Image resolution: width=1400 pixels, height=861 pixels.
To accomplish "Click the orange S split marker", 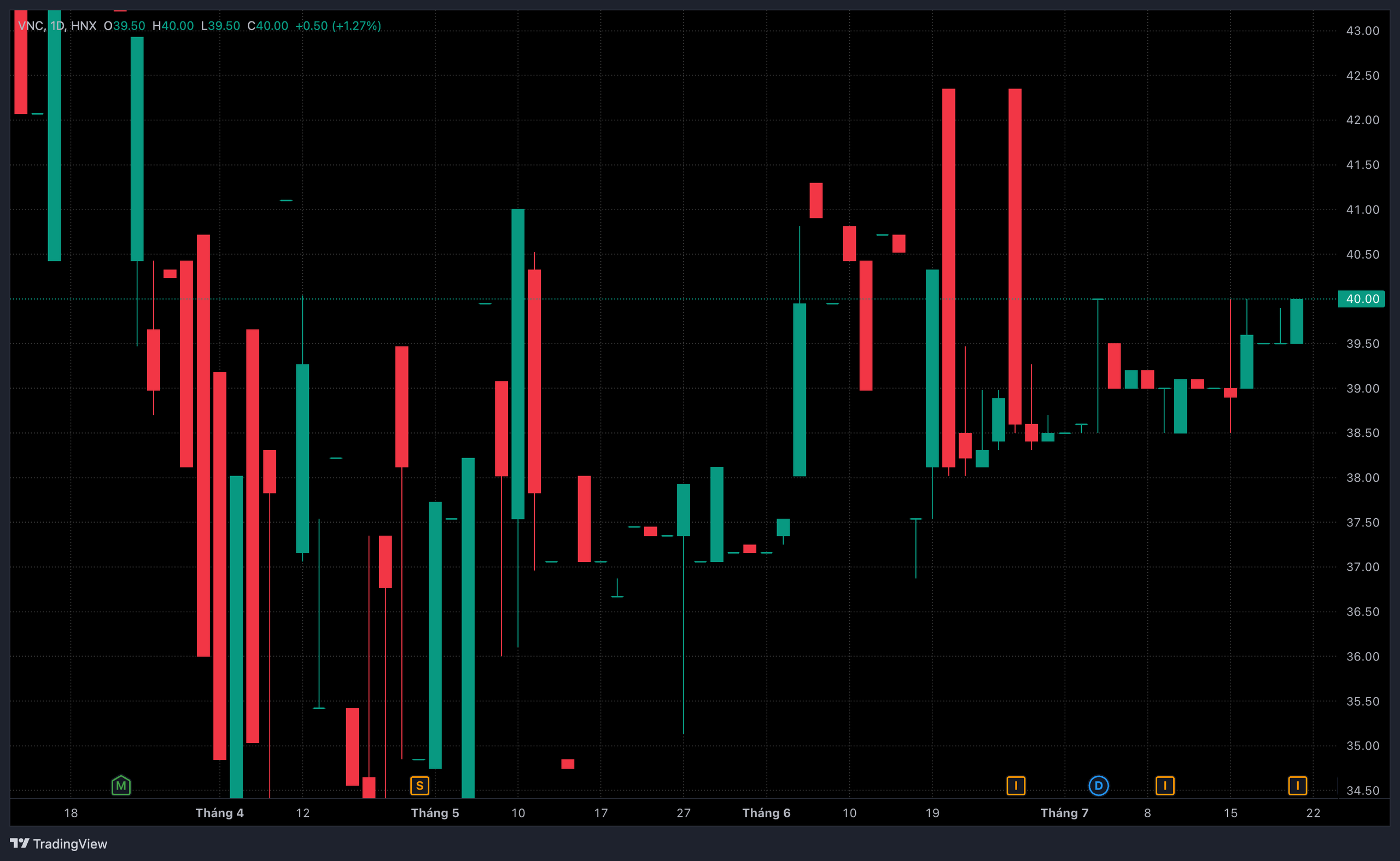I will coord(419,785).
